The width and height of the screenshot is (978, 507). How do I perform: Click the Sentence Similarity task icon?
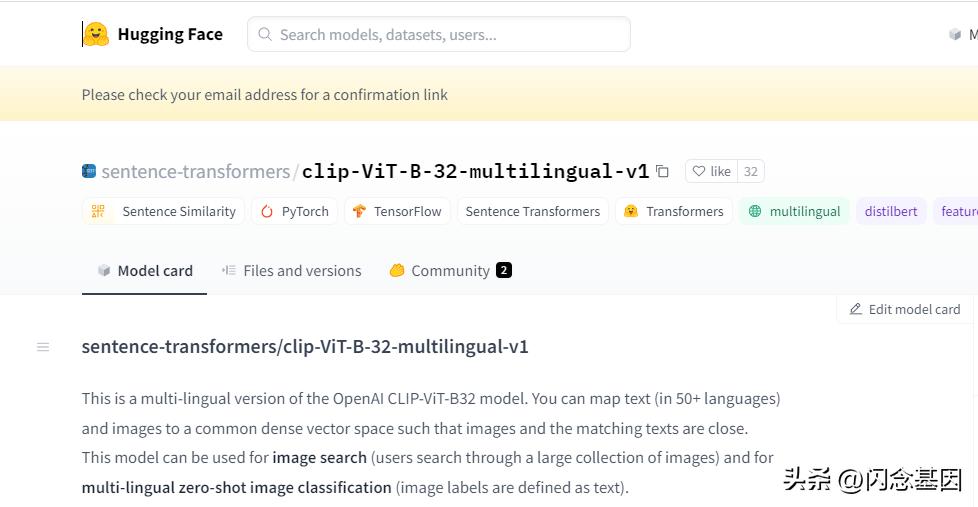tap(98, 211)
